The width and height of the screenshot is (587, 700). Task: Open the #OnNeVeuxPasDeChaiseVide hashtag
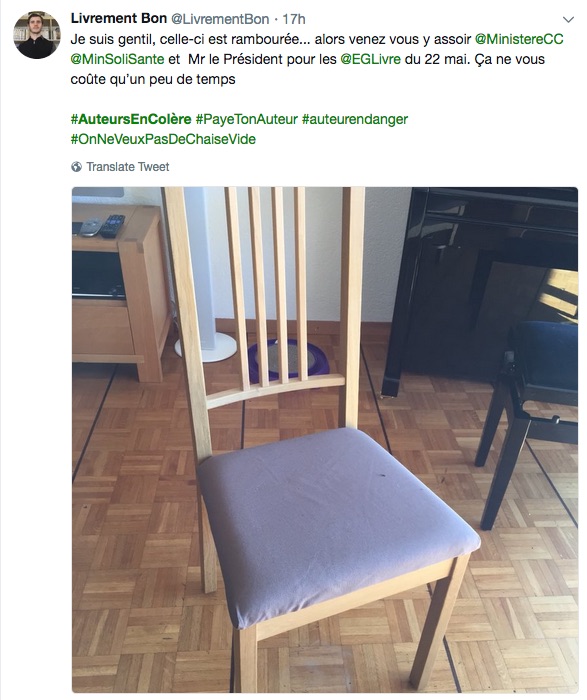tap(163, 139)
